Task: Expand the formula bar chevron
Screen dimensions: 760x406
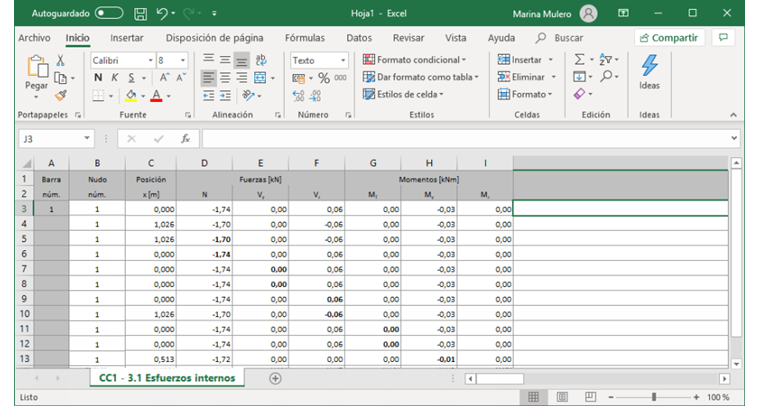Action: point(734,139)
